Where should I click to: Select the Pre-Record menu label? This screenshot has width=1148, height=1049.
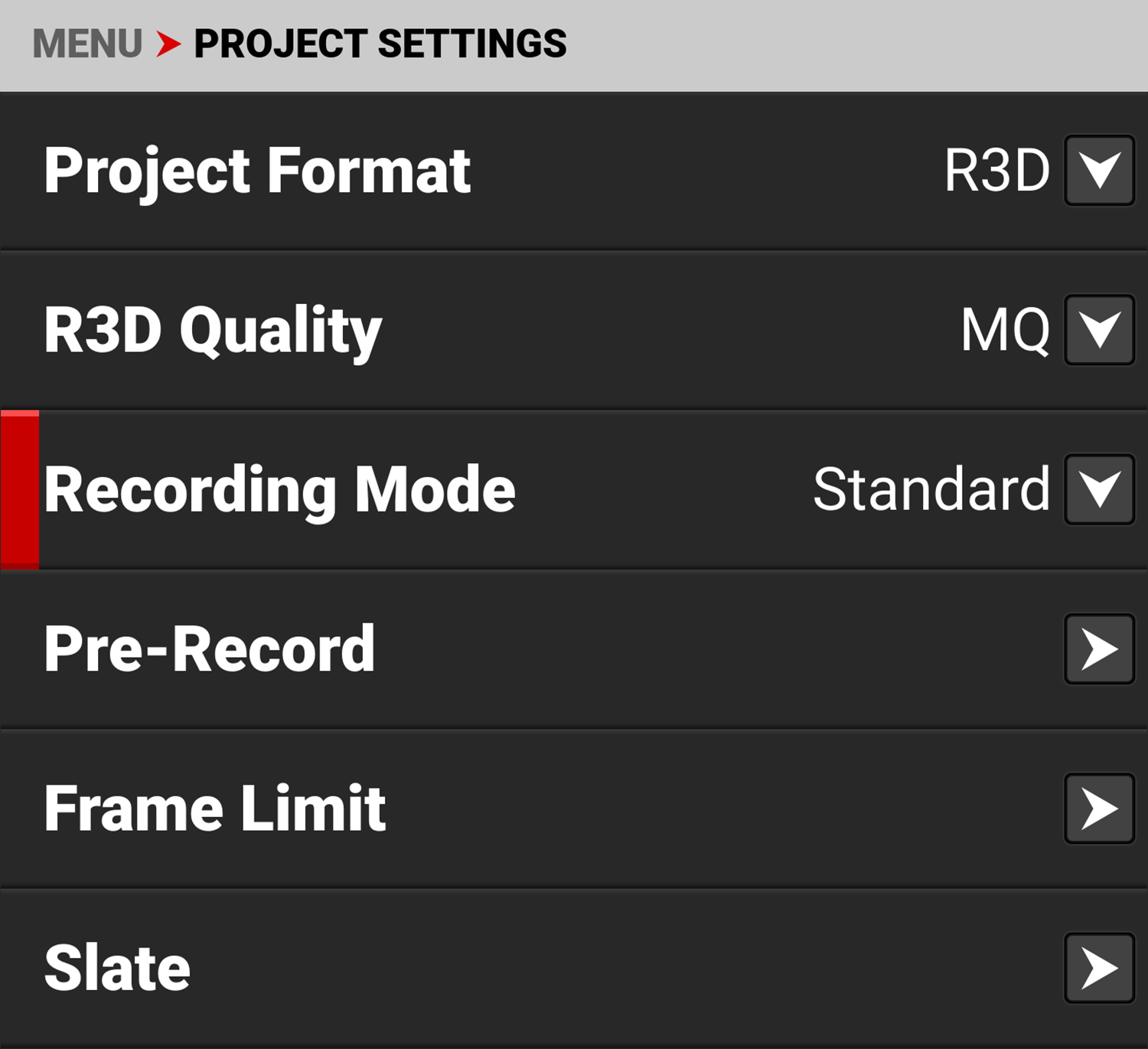tap(210, 649)
